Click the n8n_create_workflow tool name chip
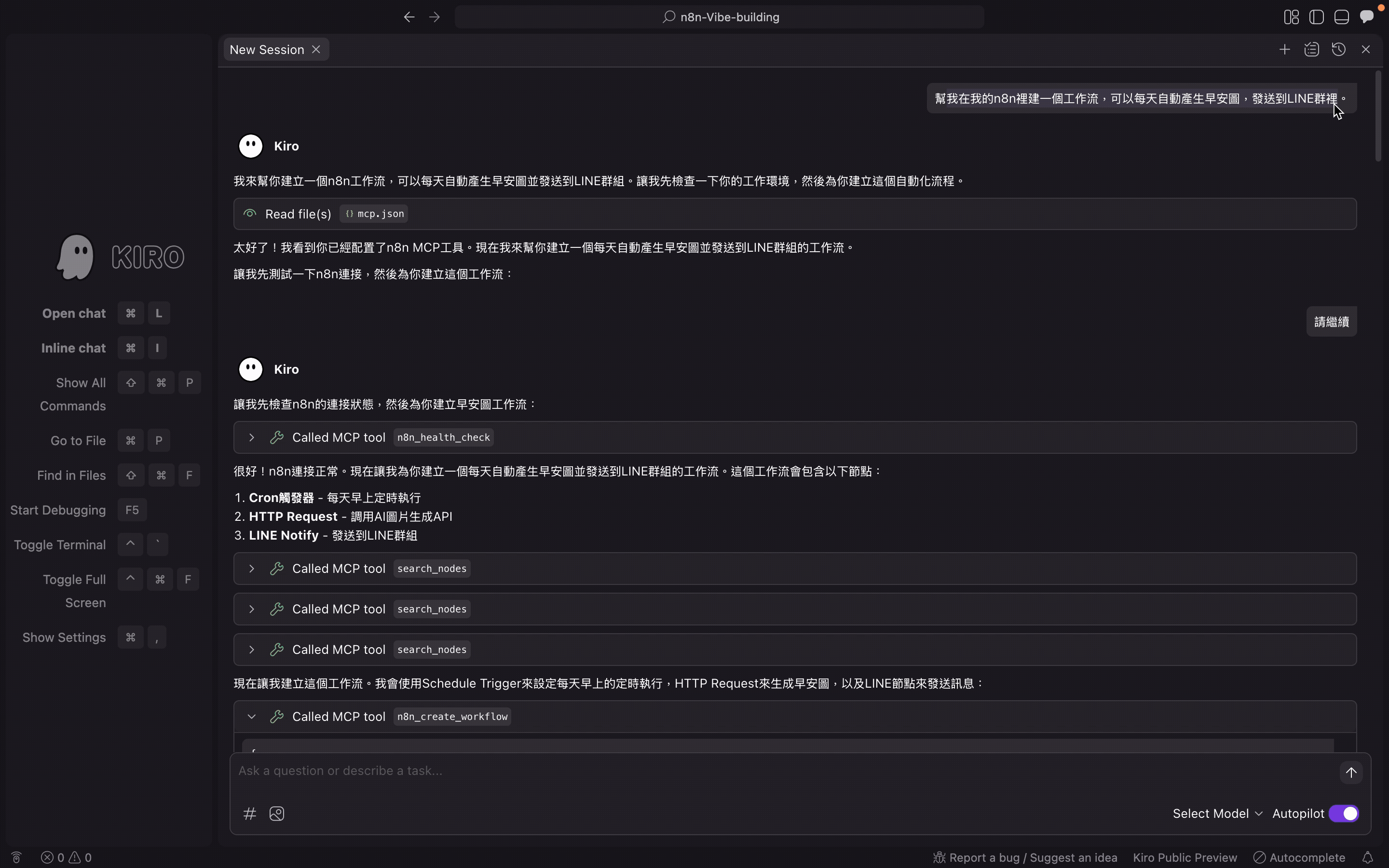Screen dimensions: 1389x868 pyautogui.click(x=452, y=717)
